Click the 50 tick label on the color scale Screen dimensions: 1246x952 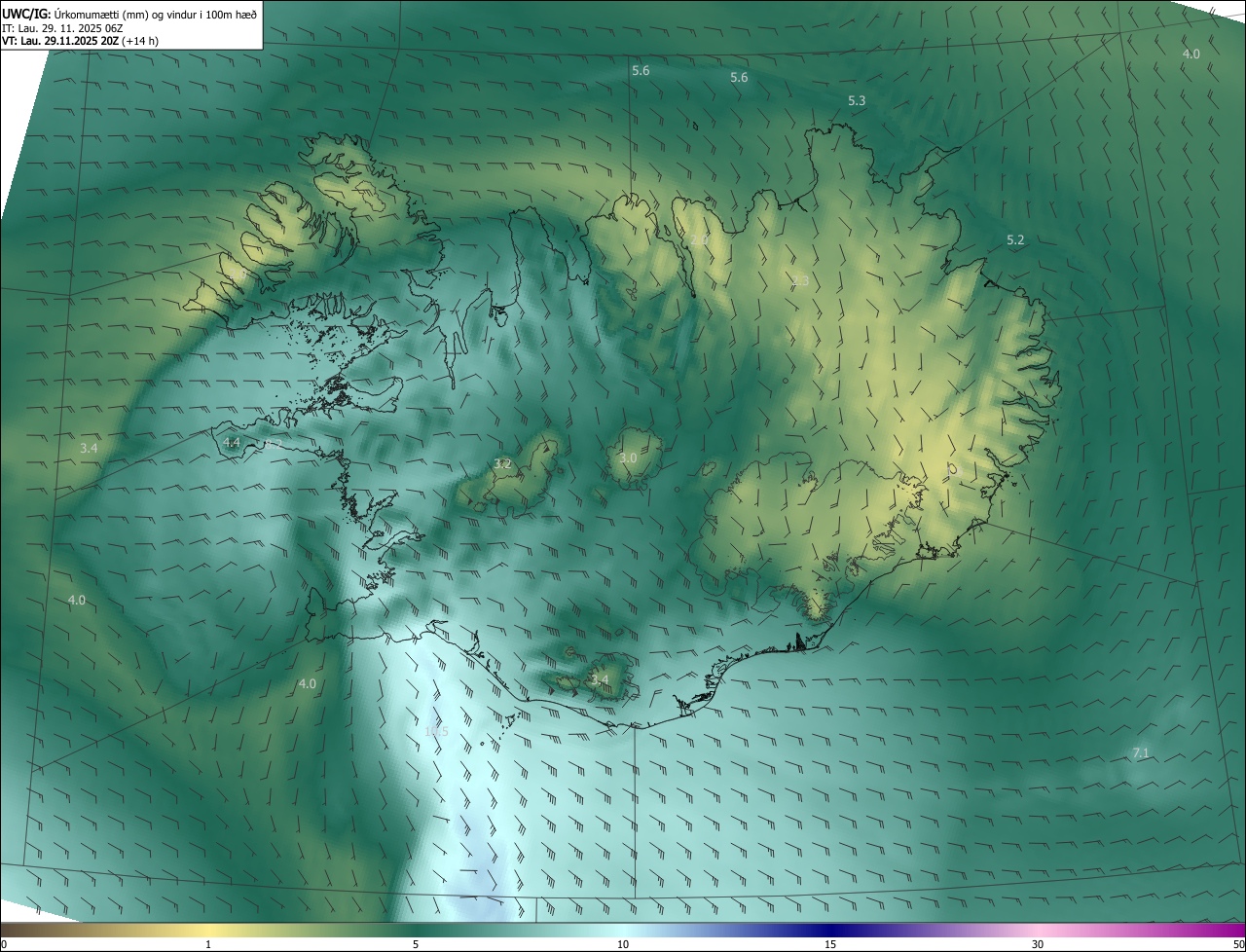1238,945
